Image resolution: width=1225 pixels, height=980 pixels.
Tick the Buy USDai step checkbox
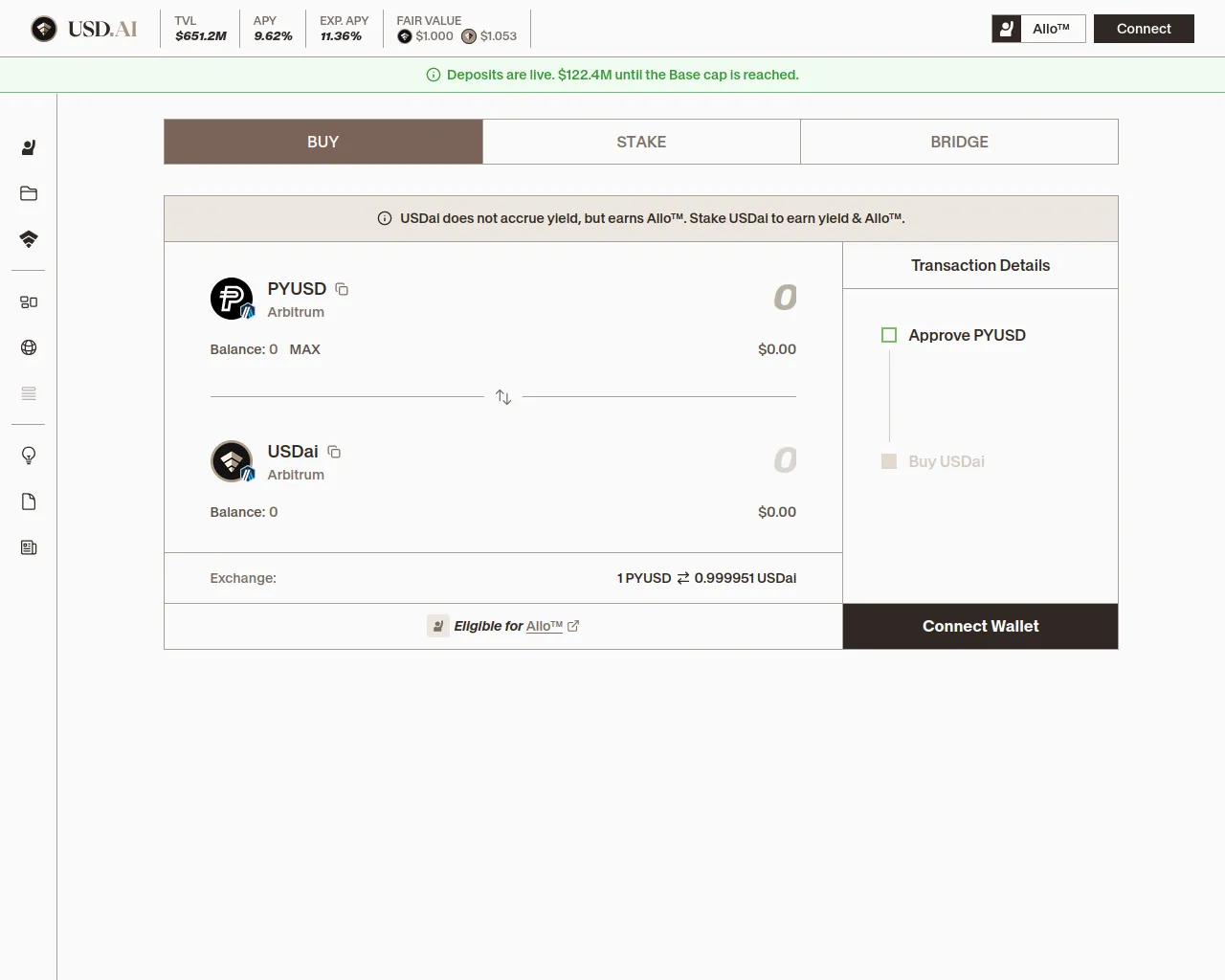[889, 461]
